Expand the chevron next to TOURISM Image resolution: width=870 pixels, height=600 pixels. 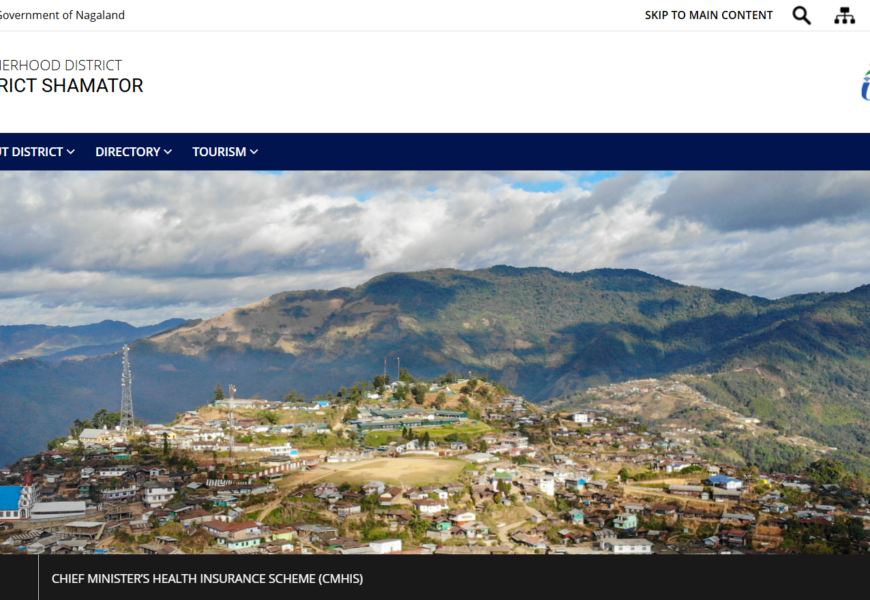pyautogui.click(x=254, y=152)
